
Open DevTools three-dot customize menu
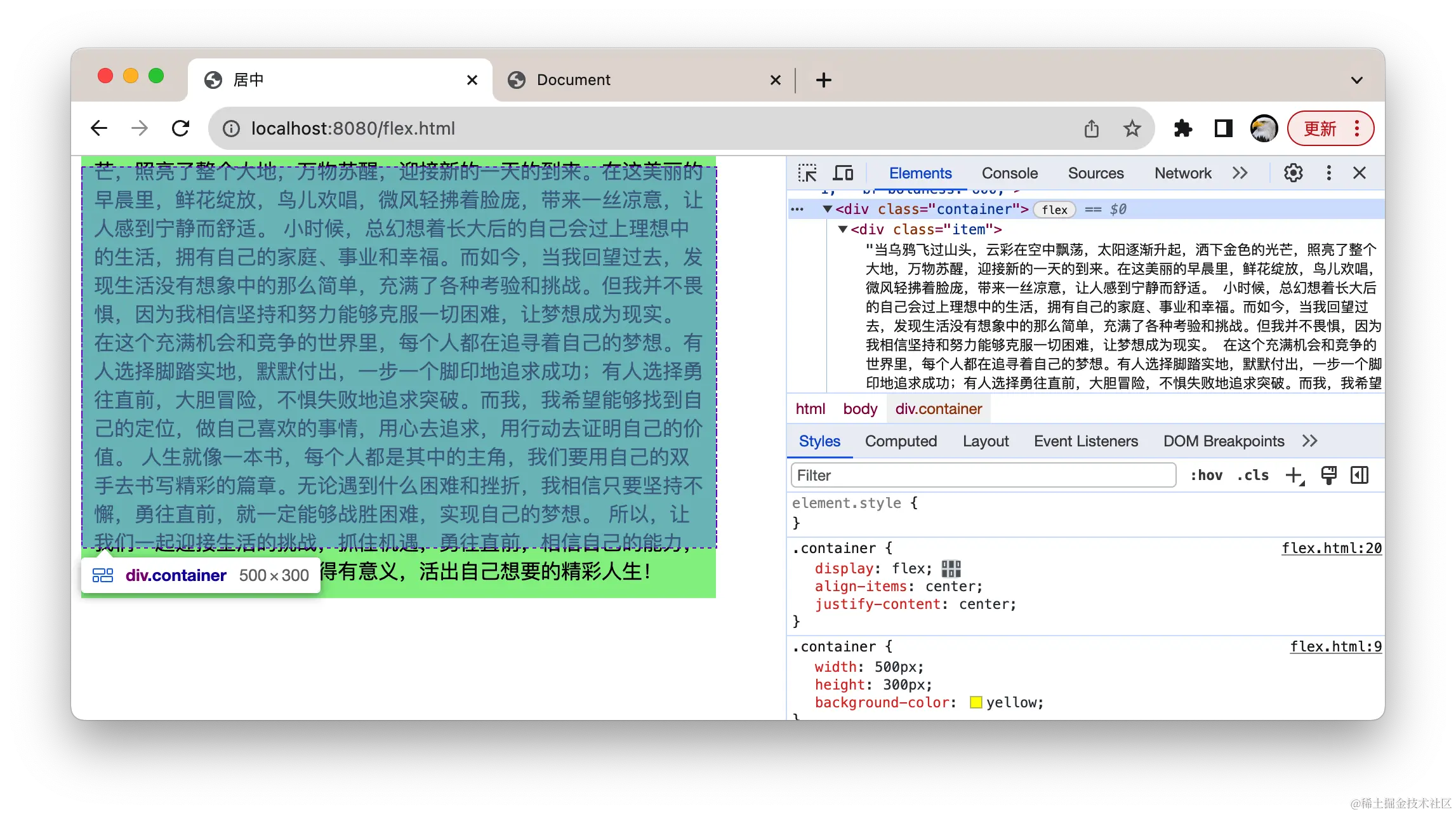1328,173
